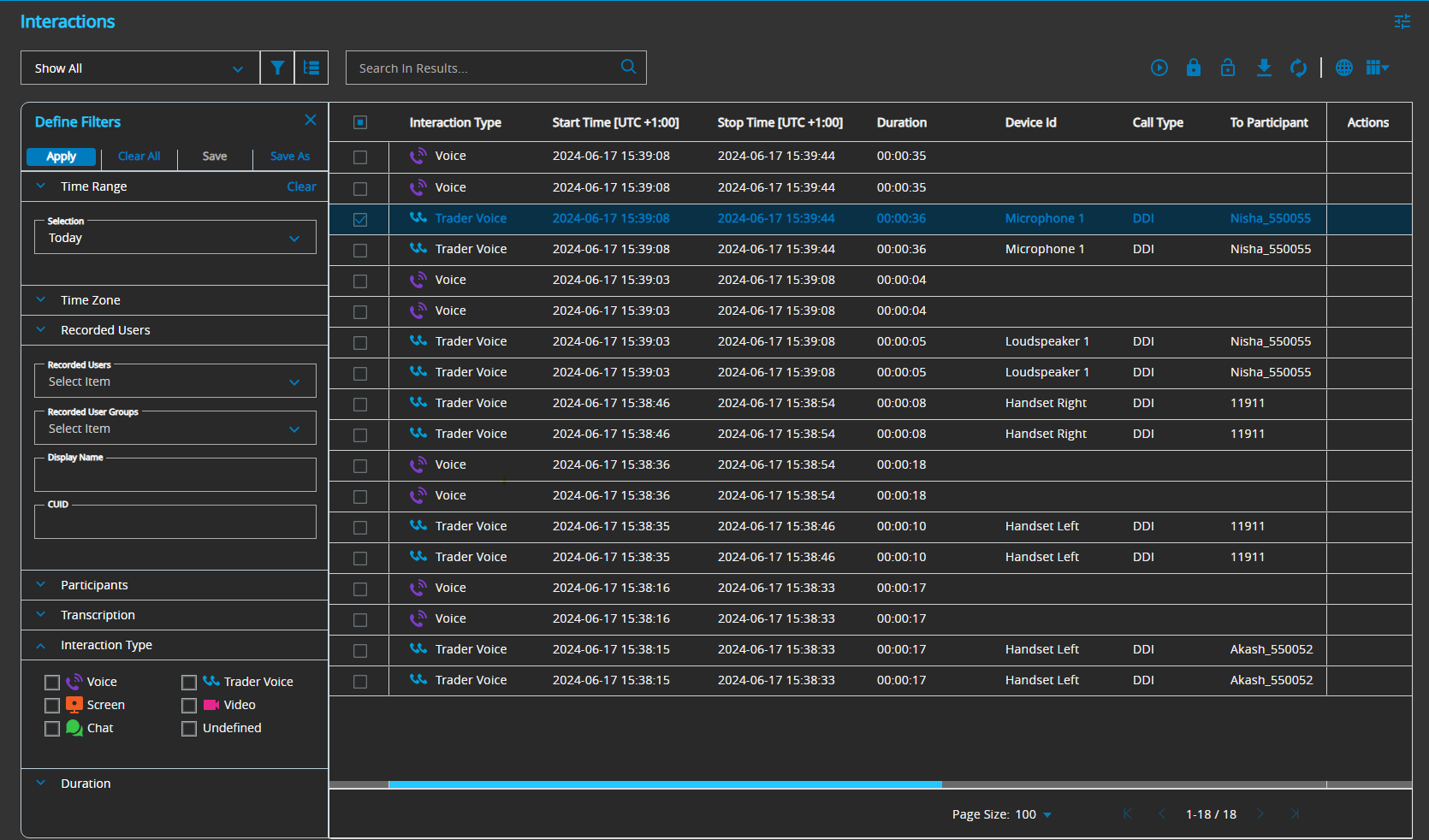
Task: Click the horizontal table scrollbar thumb
Action: point(665,784)
